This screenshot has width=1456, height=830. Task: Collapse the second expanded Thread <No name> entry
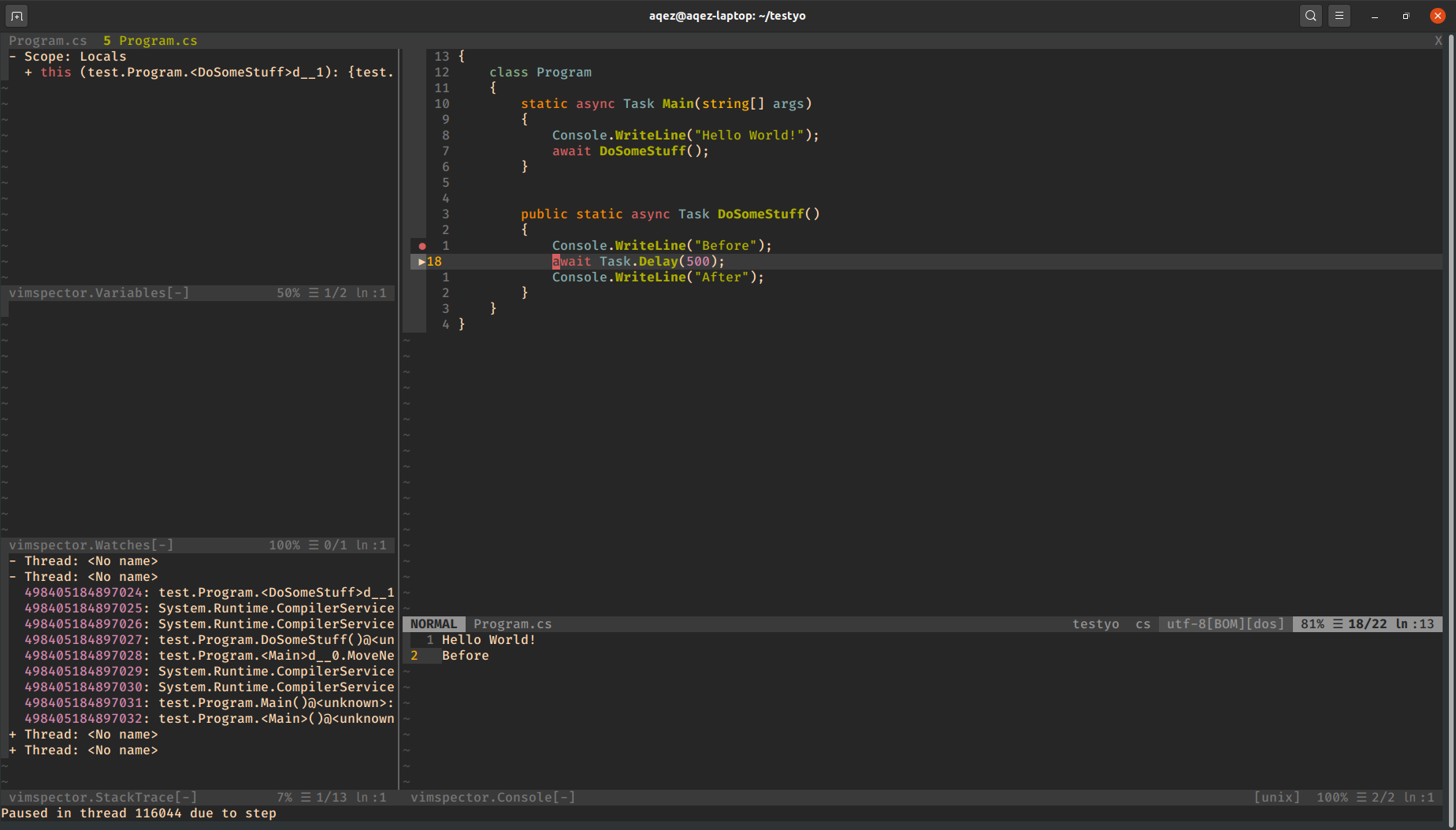[13, 577]
